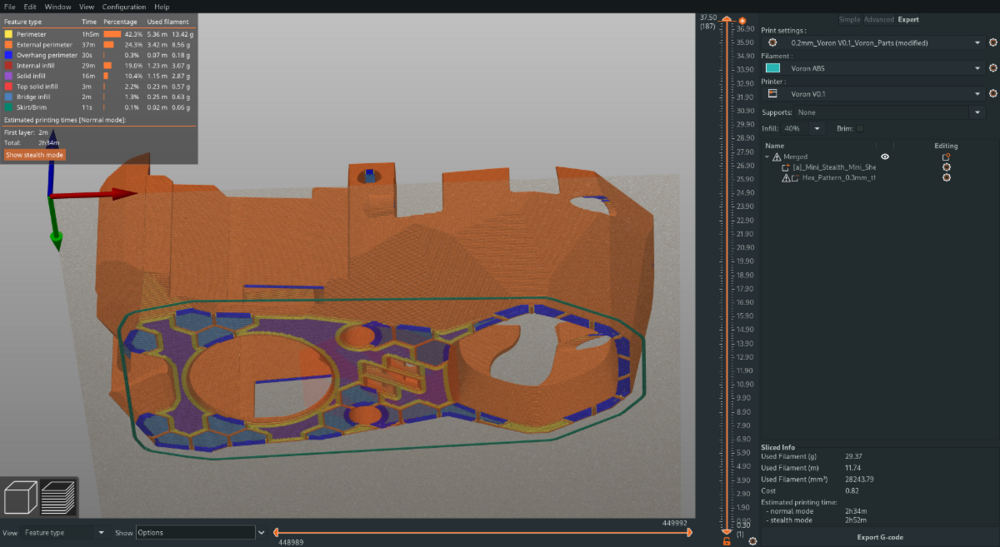
Task: Open print settings via gear beside the preset dropdown
Action: pos(993,43)
